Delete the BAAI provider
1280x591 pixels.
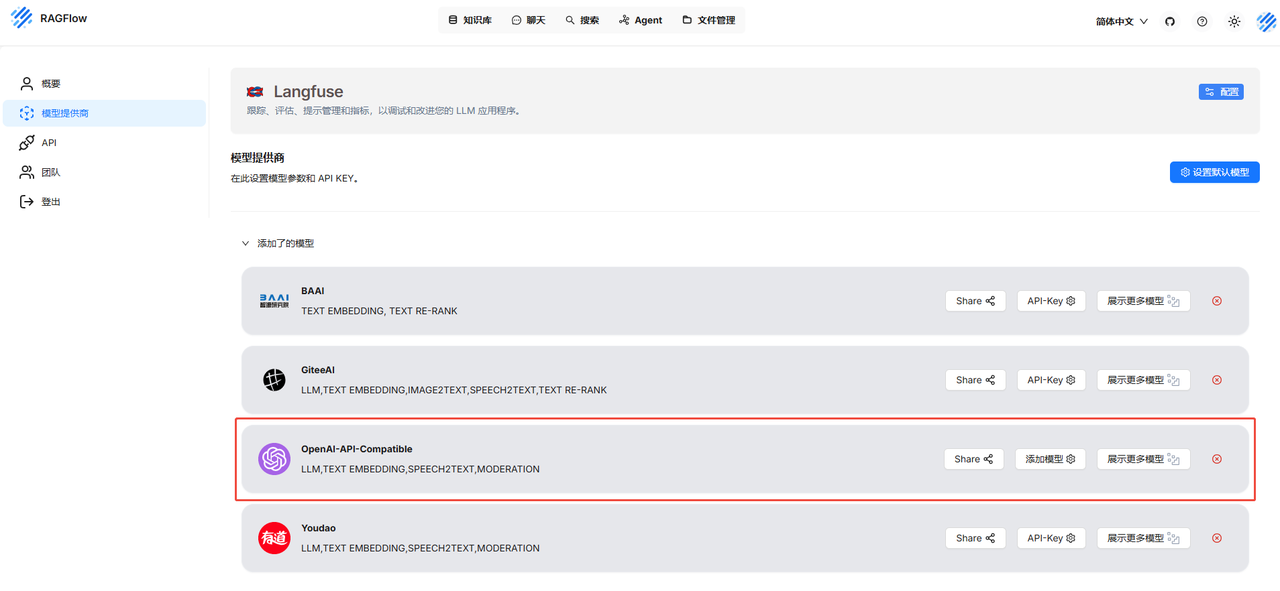[1217, 301]
